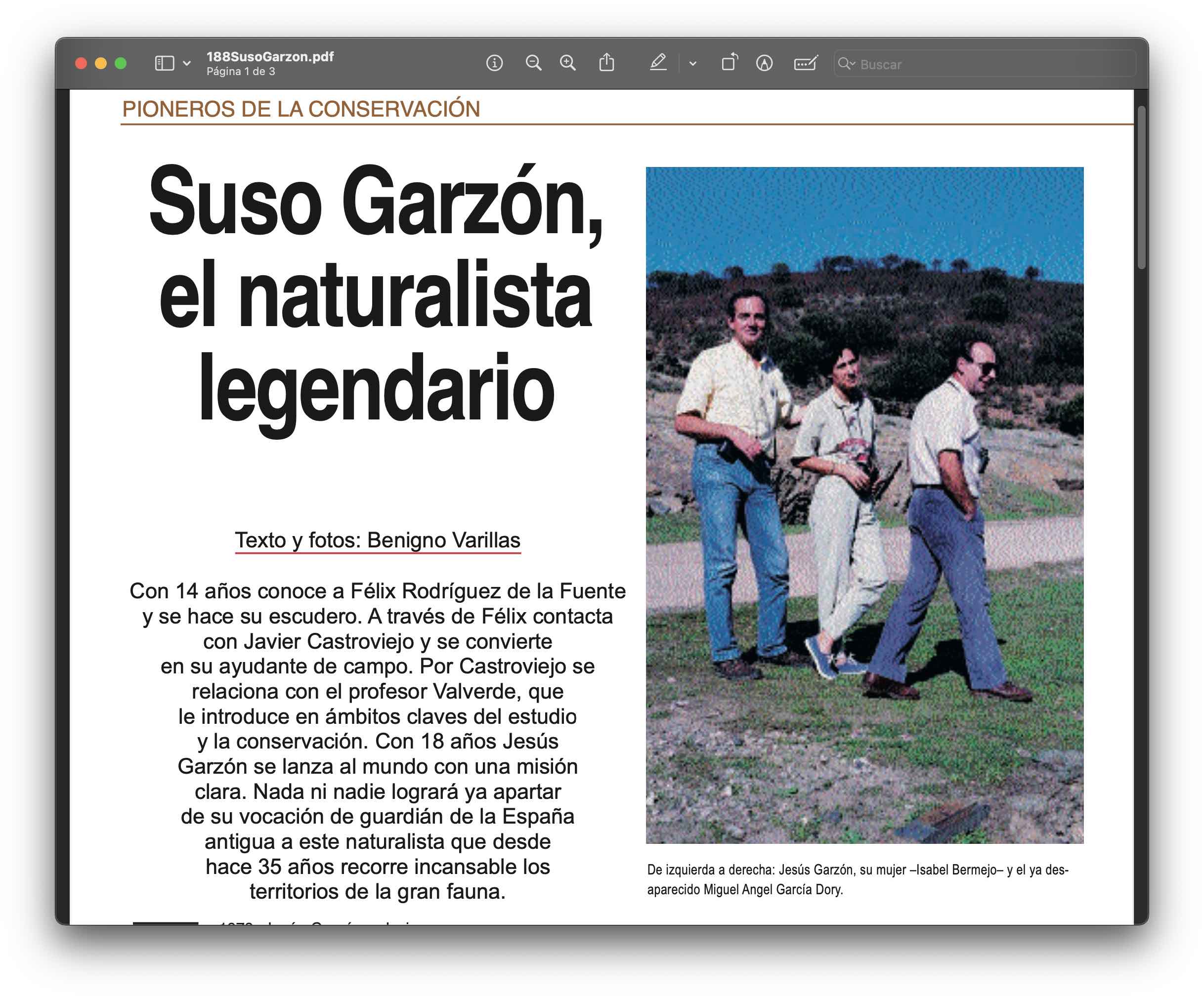Maximize the Preview window to full screen
Image resolution: width=1204 pixels, height=998 pixels.
click(121, 63)
